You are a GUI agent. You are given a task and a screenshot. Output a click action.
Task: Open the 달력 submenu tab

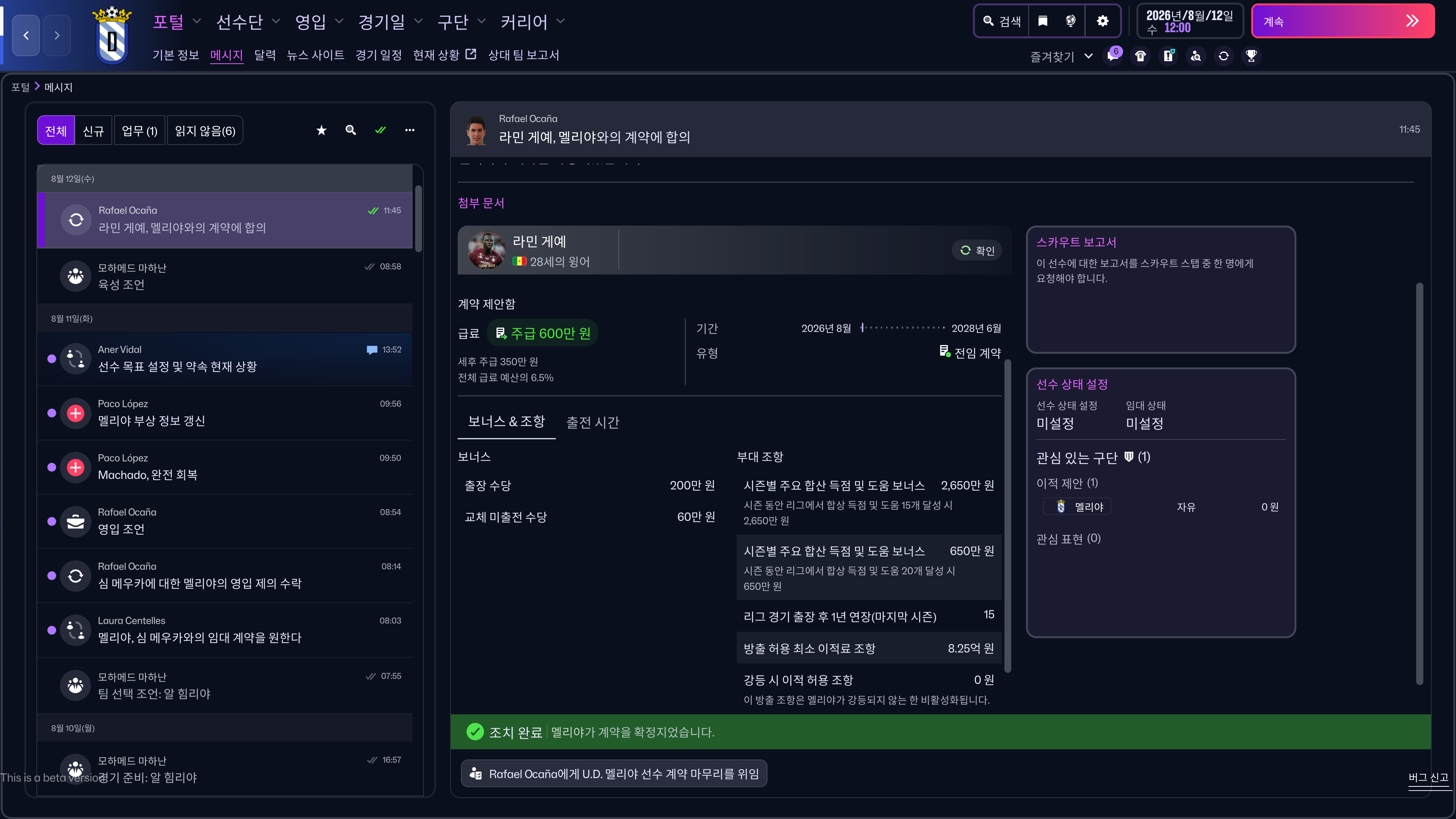265,55
